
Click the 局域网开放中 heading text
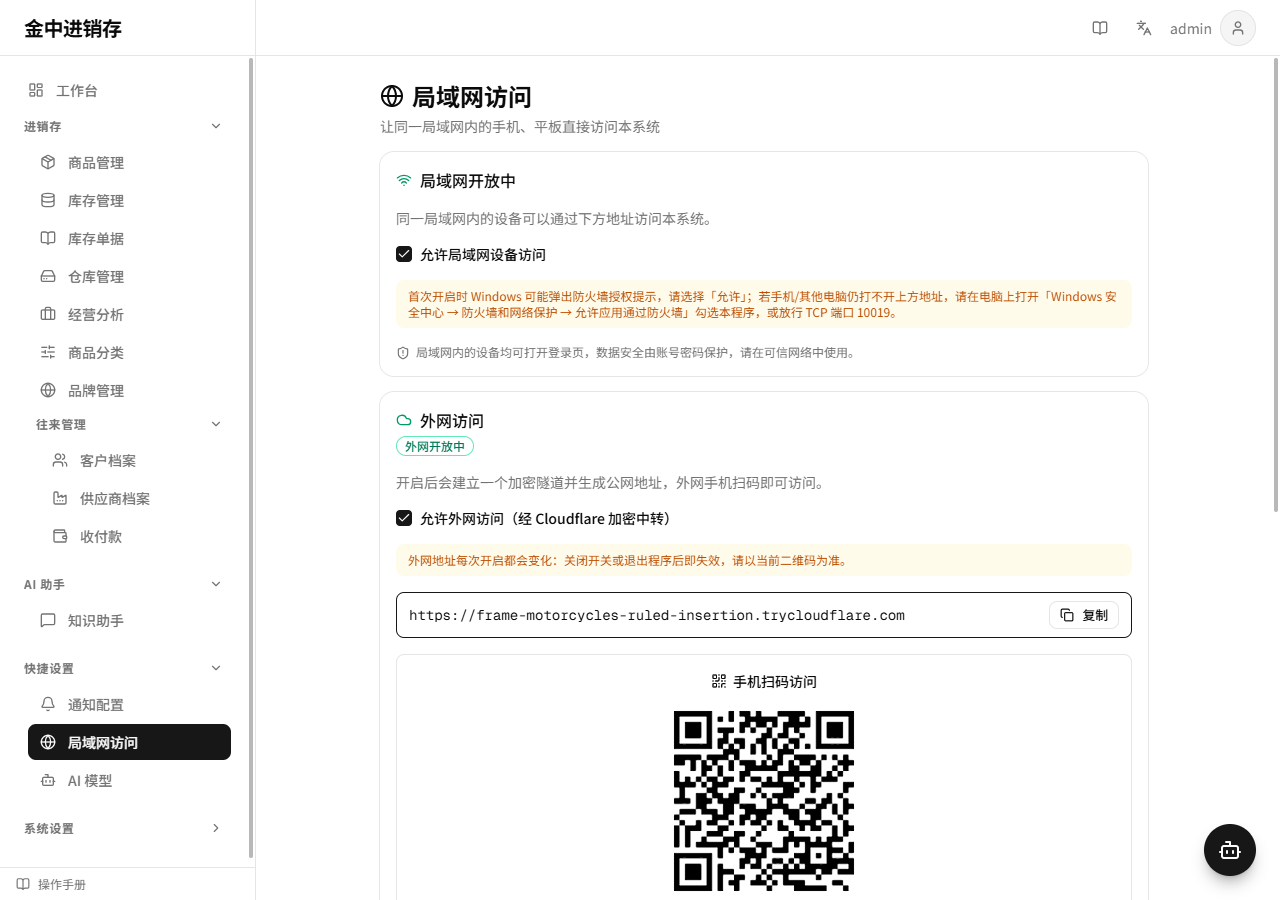point(468,181)
